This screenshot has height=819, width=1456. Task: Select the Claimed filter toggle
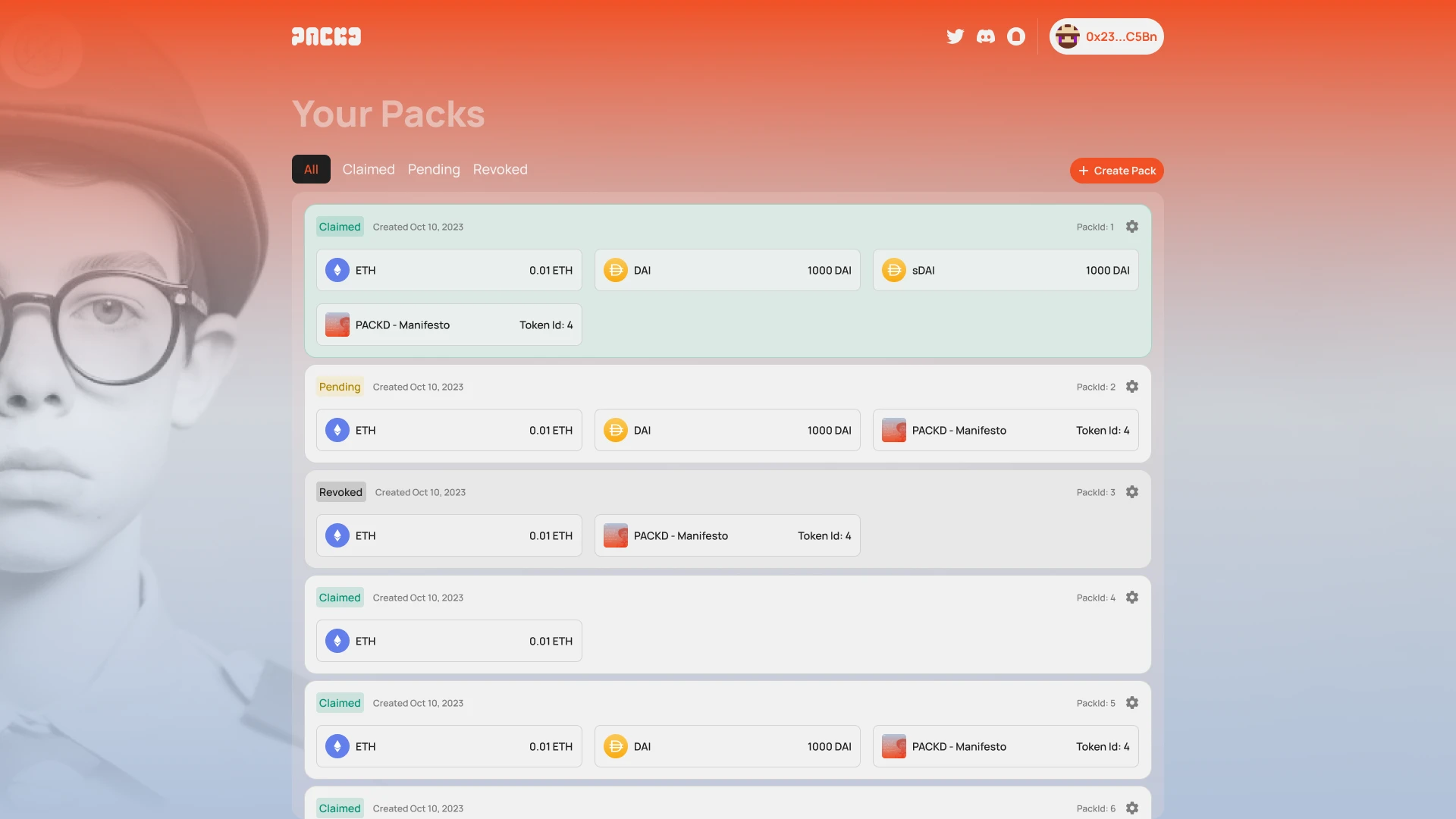[368, 168]
